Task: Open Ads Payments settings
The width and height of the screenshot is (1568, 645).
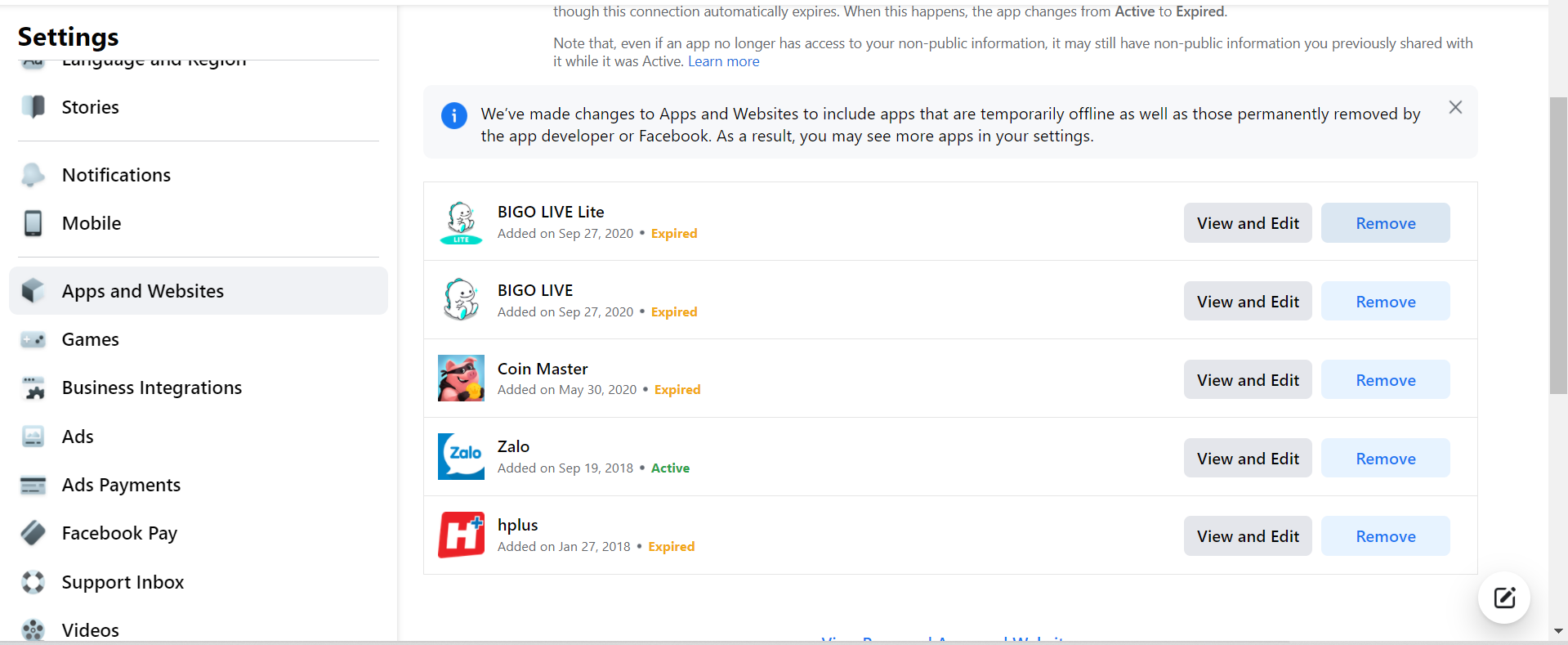Action: [x=199, y=485]
